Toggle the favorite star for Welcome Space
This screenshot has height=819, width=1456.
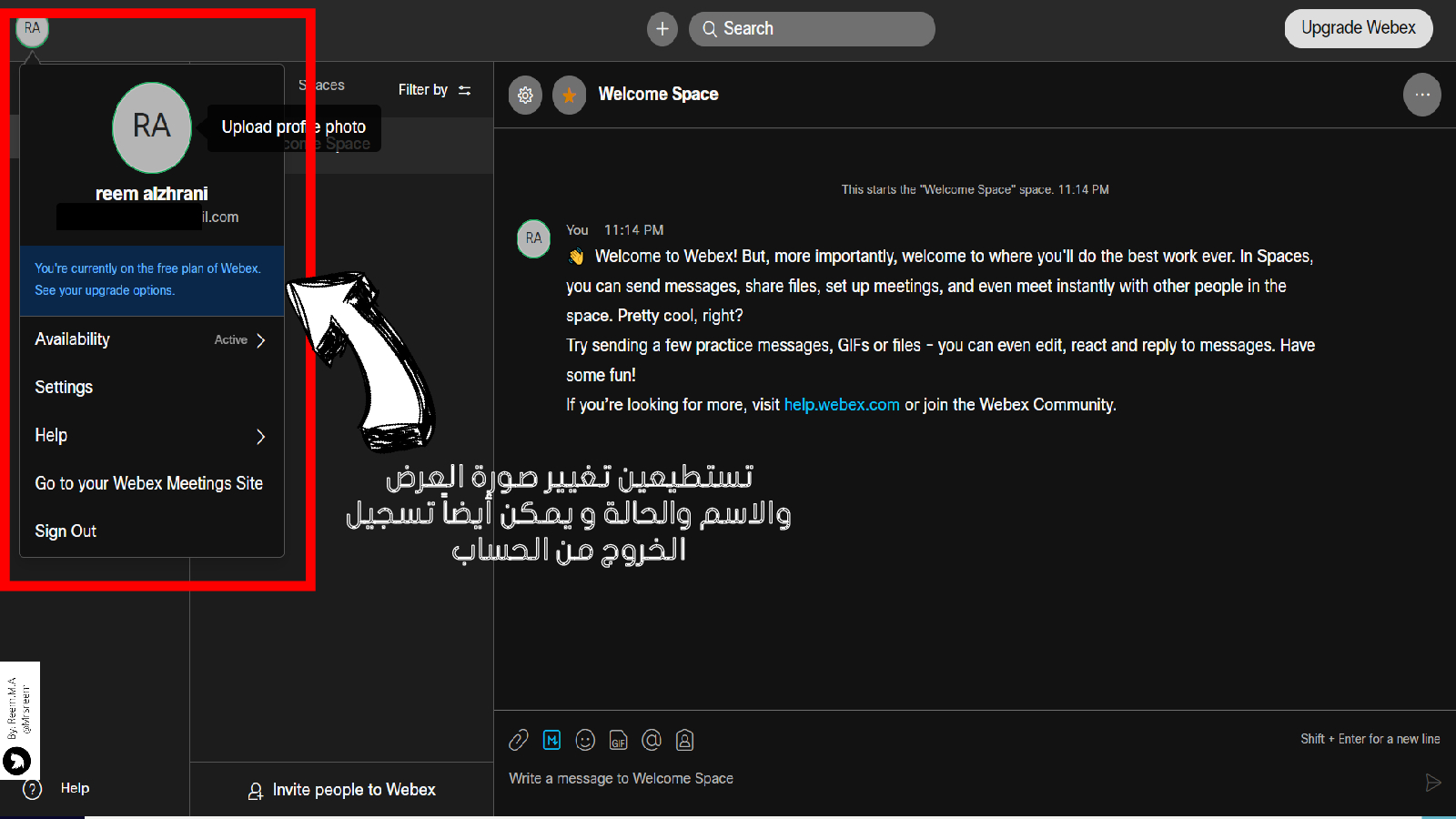(569, 95)
